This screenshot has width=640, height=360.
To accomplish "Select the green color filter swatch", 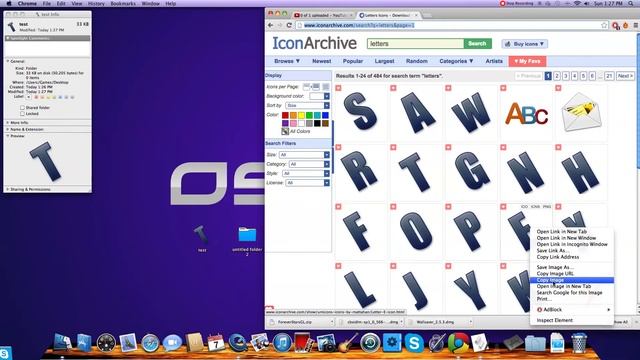I will (309, 116).
